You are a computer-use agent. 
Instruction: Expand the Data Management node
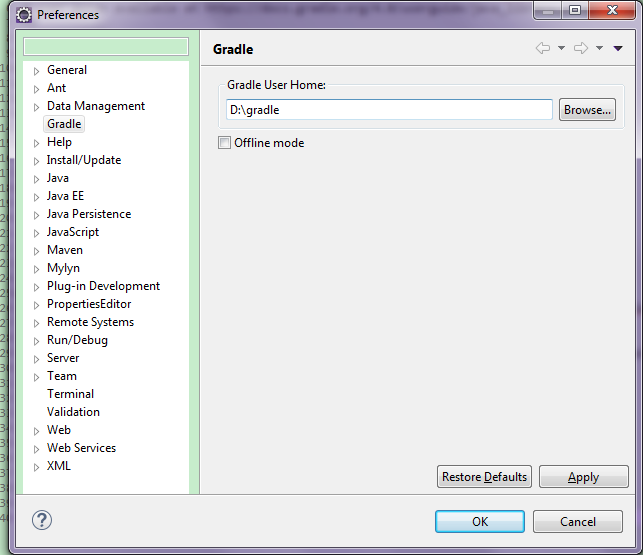tap(36, 107)
